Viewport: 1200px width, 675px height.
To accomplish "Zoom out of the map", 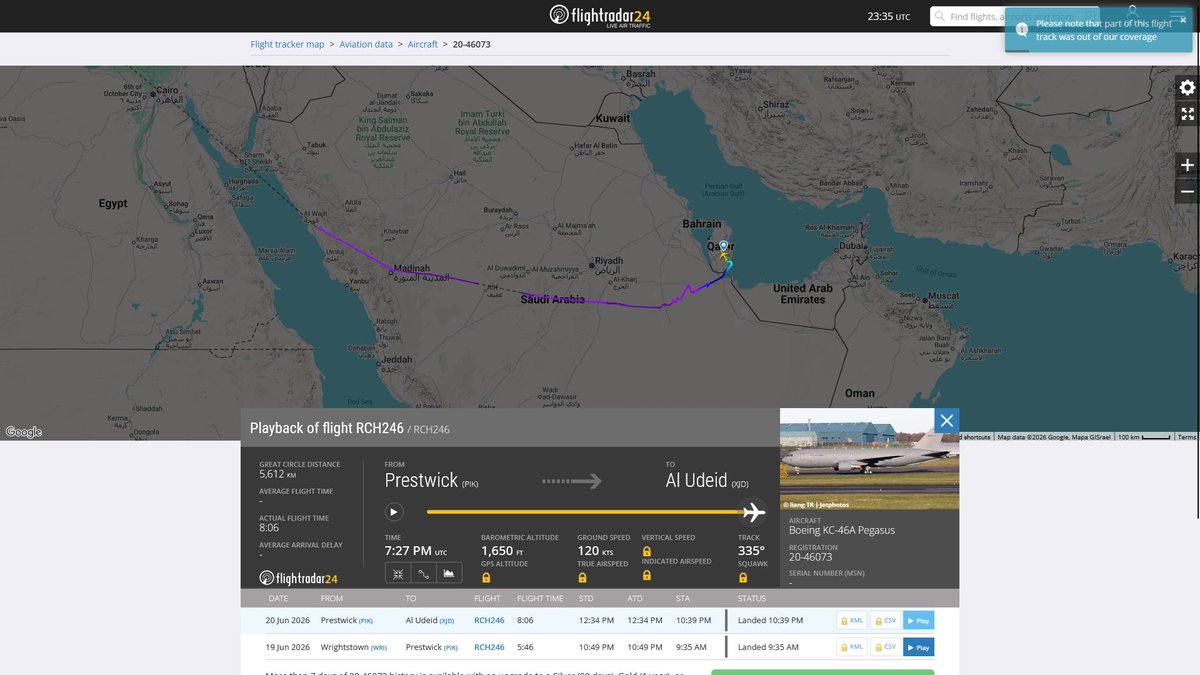I will tap(1187, 191).
